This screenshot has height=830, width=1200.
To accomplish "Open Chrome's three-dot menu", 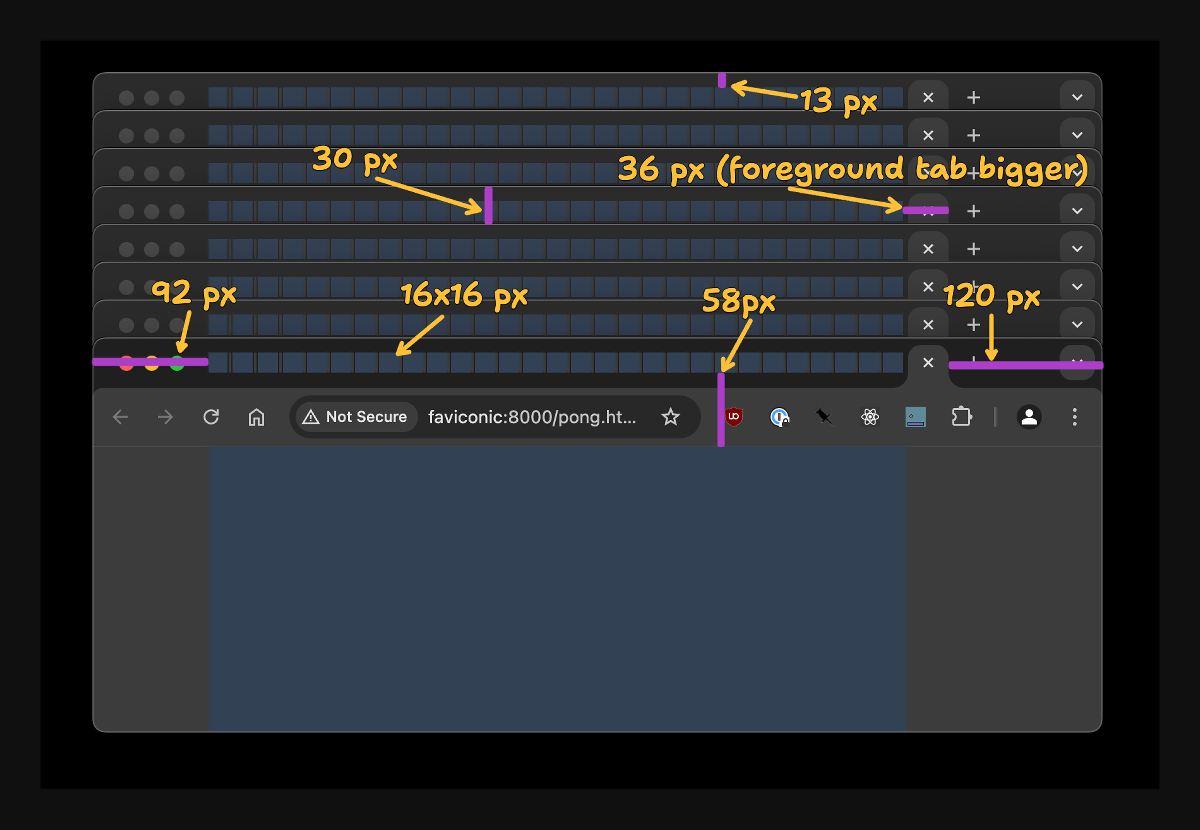I will [1075, 417].
